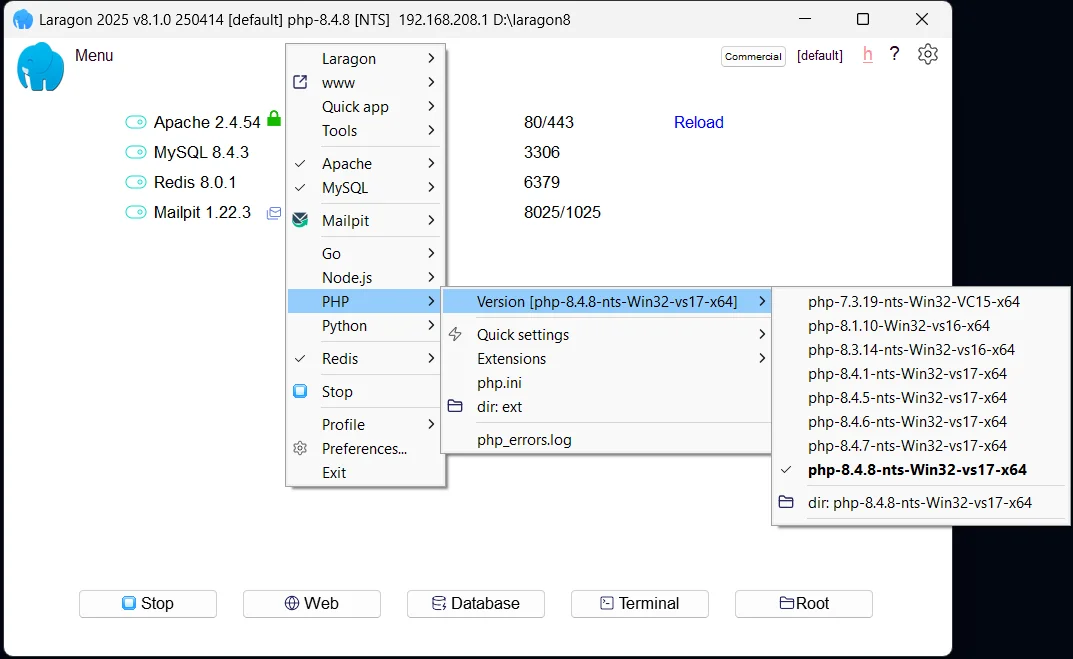This screenshot has width=1073, height=659.
Task: Toggle the Apache 2.4.54 service switch
Action: tap(136, 123)
